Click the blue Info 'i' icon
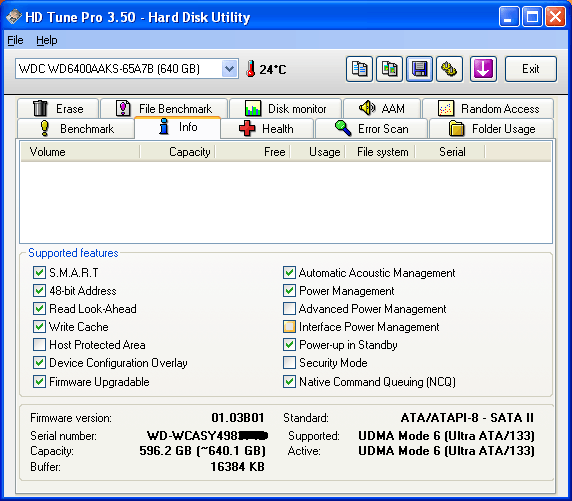 tap(164, 127)
